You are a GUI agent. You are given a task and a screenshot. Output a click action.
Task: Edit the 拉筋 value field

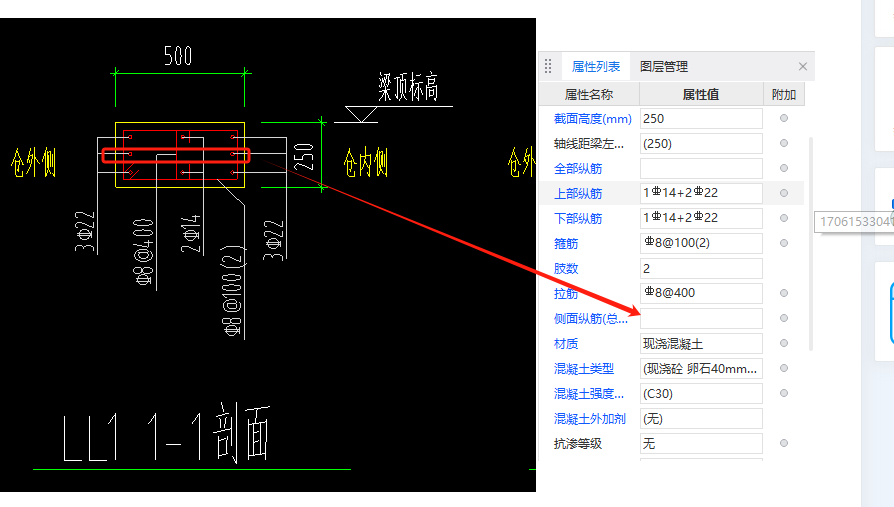click(701, 293)
